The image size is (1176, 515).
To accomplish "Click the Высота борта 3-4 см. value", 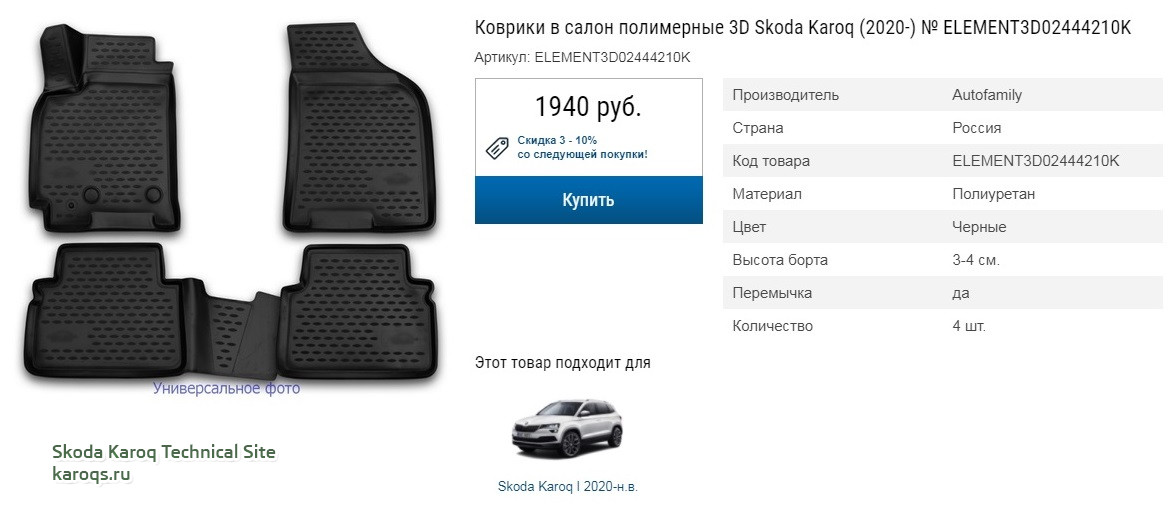I will [976, 260].
